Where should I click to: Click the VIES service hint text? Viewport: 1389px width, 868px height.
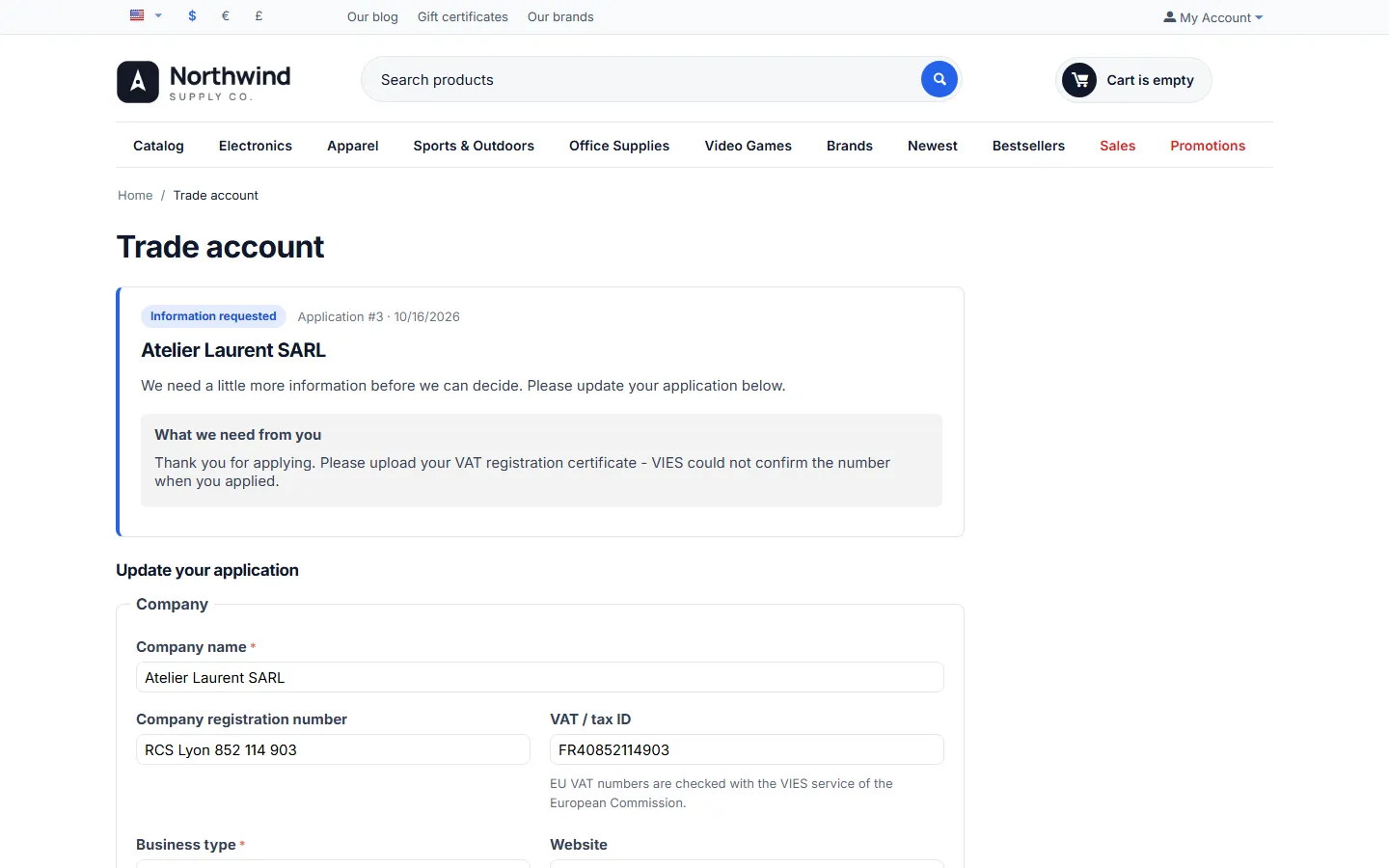[x=722, y=793]
